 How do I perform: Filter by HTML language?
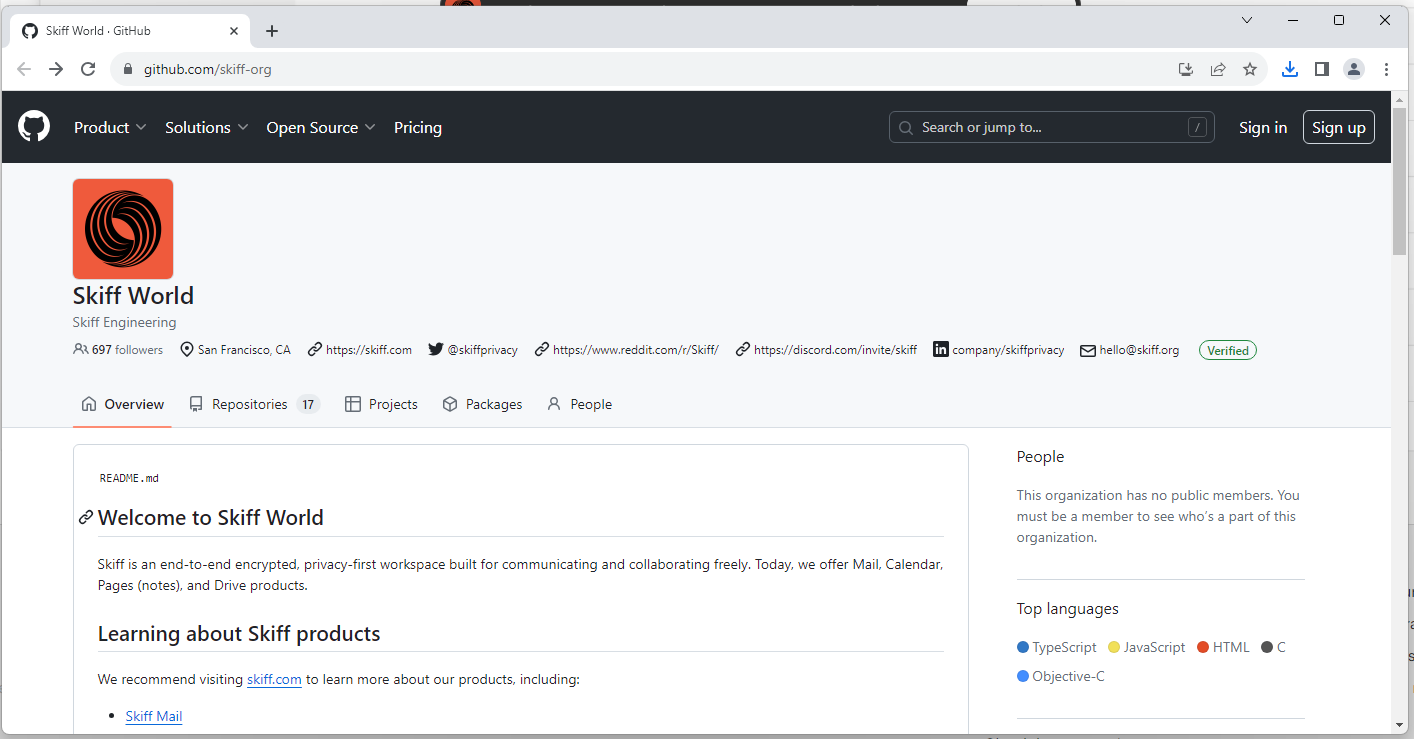(1223, 647)
